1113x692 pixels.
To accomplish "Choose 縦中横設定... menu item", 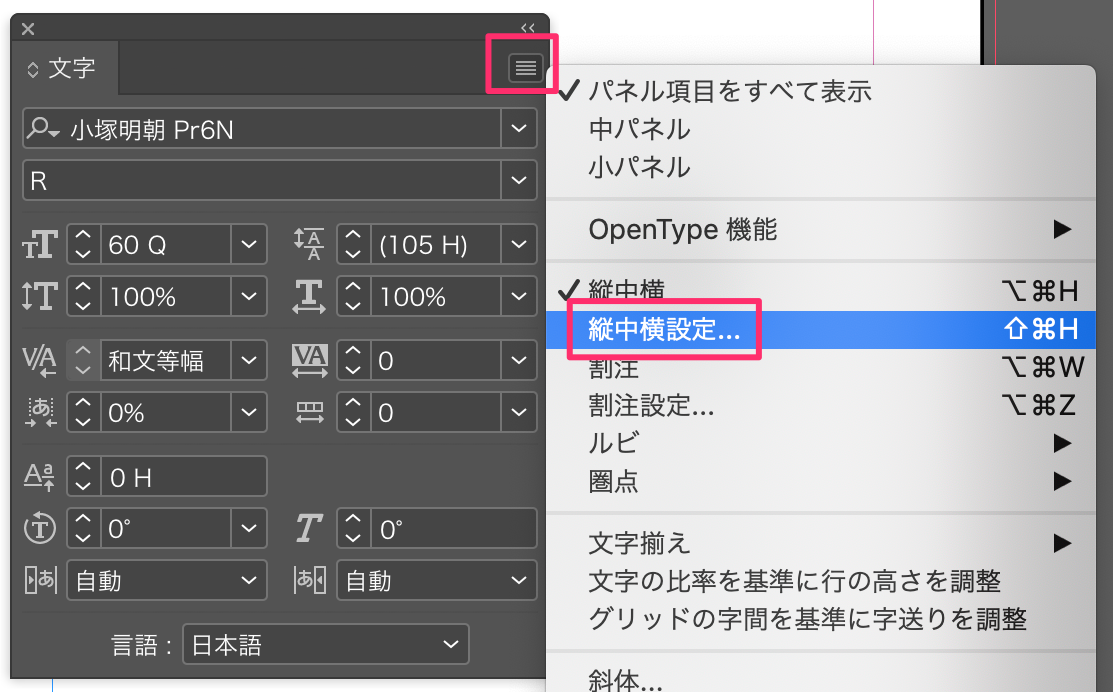I will pos(821,329).
